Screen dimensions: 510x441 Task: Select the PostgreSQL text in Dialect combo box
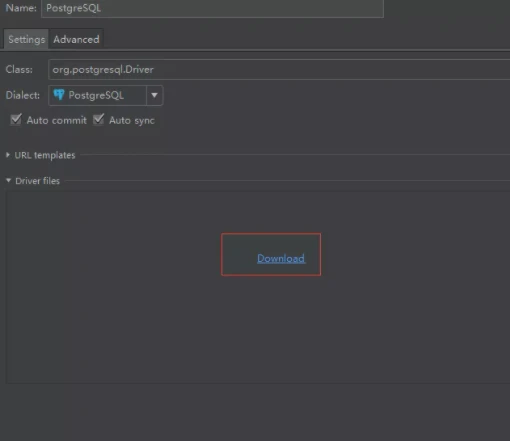click(96, 95)
